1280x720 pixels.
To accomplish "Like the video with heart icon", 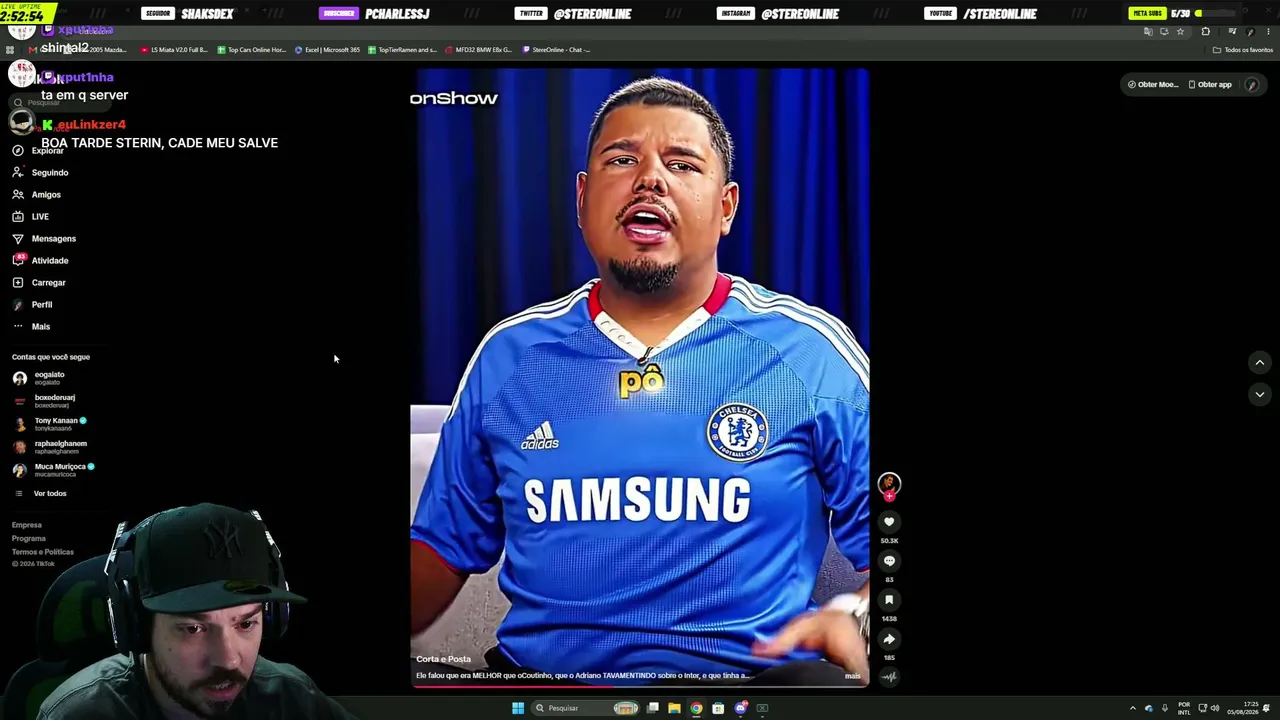I will pyautogui.click(x=889, y=522).
